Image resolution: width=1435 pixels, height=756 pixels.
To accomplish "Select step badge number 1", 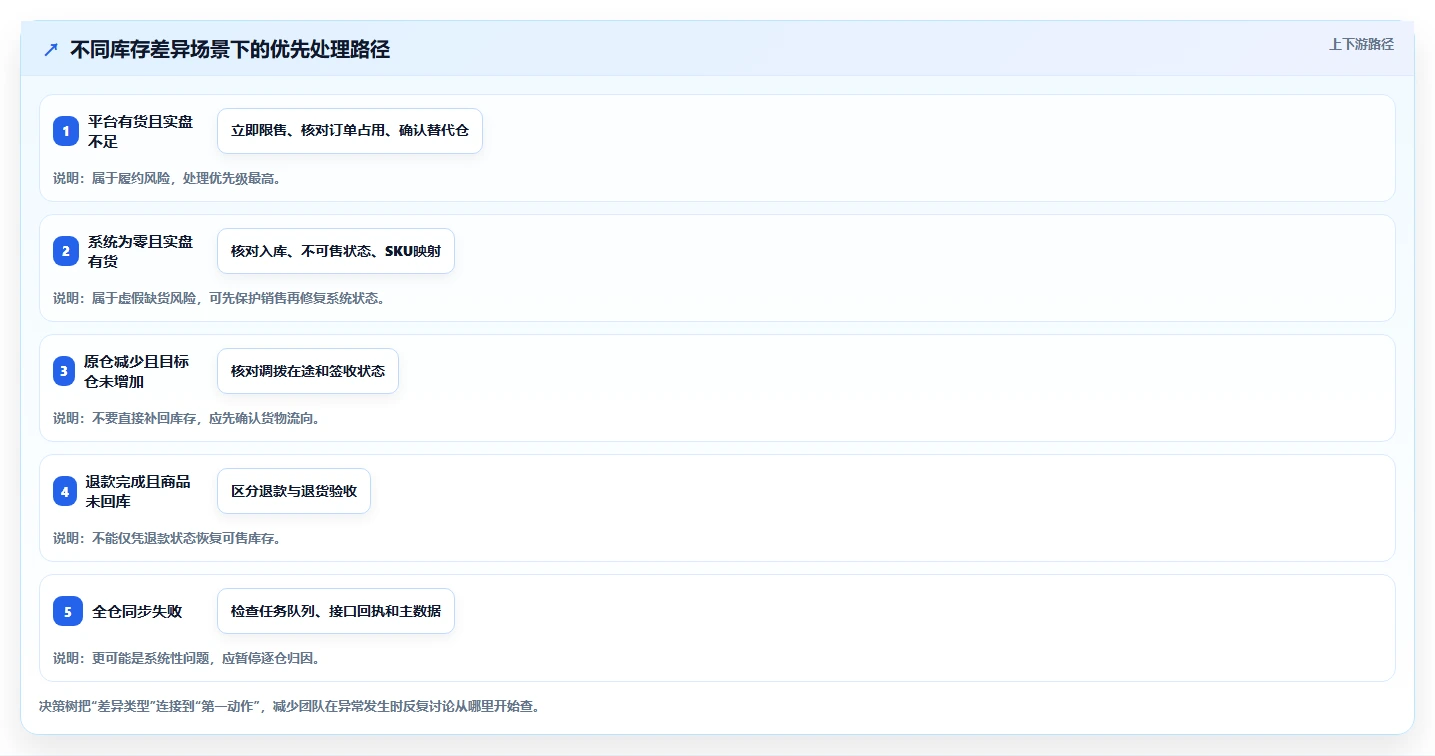I will (x=66, y=131).
